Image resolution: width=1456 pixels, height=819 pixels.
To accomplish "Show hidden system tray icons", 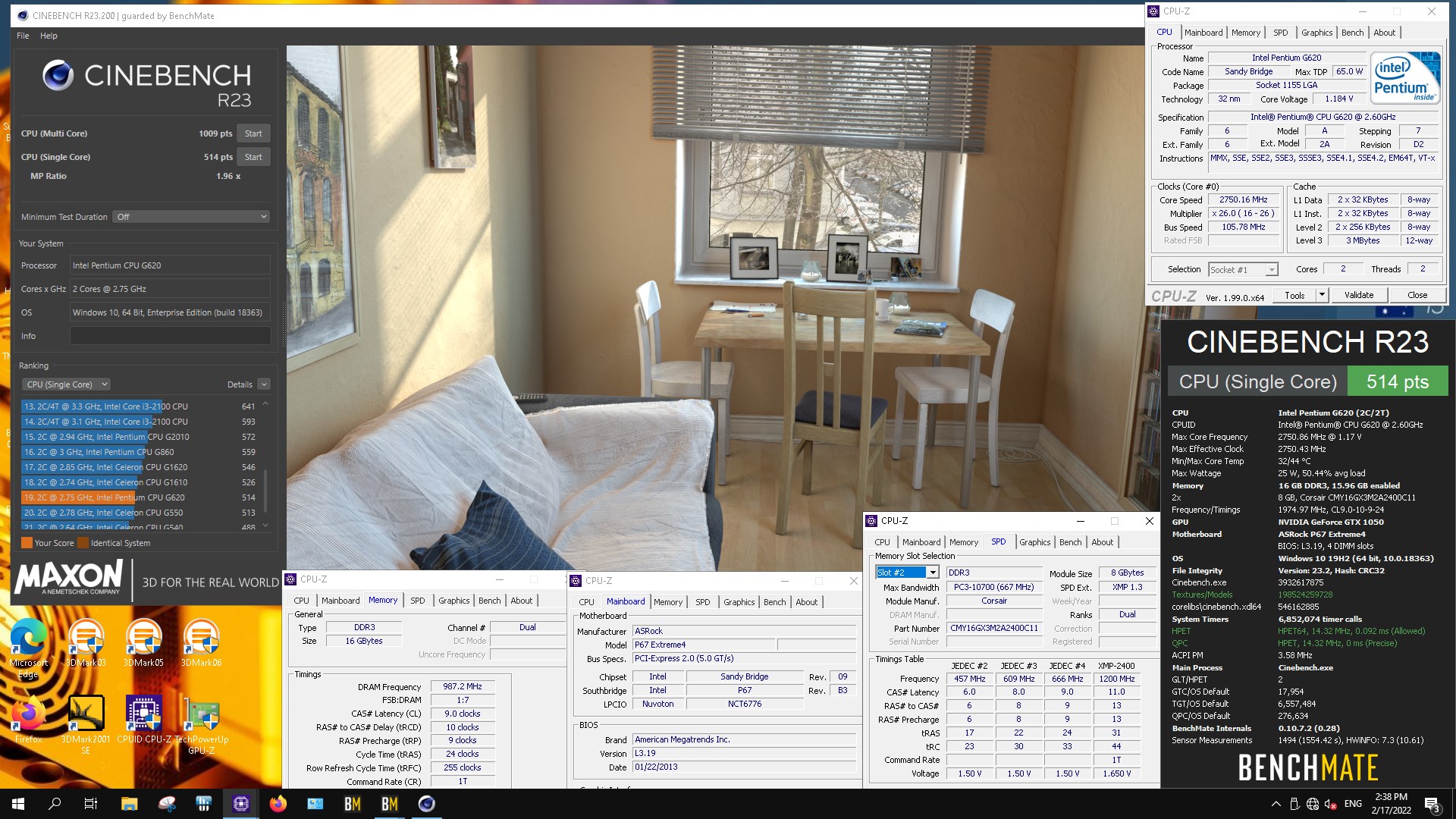I will pos(1276,804).
